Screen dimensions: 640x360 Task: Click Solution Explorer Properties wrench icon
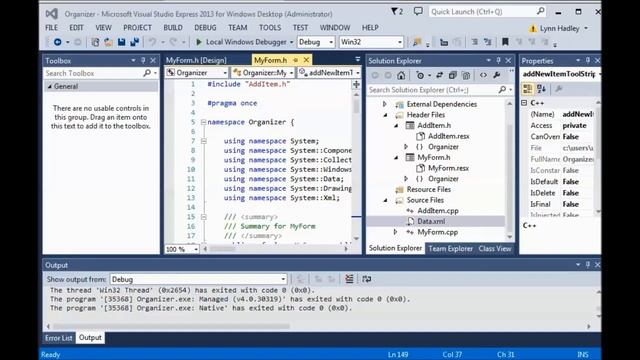(x=497, y=76)
